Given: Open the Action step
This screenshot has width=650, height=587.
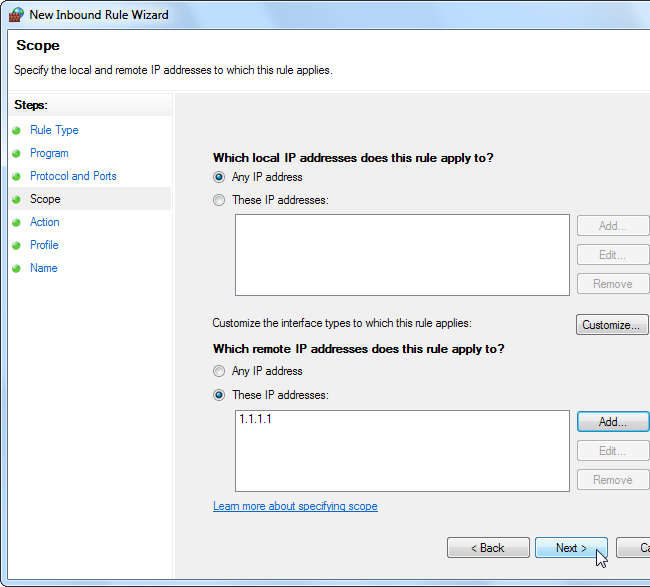Looking at the screenshot, I should coord(45,222).
